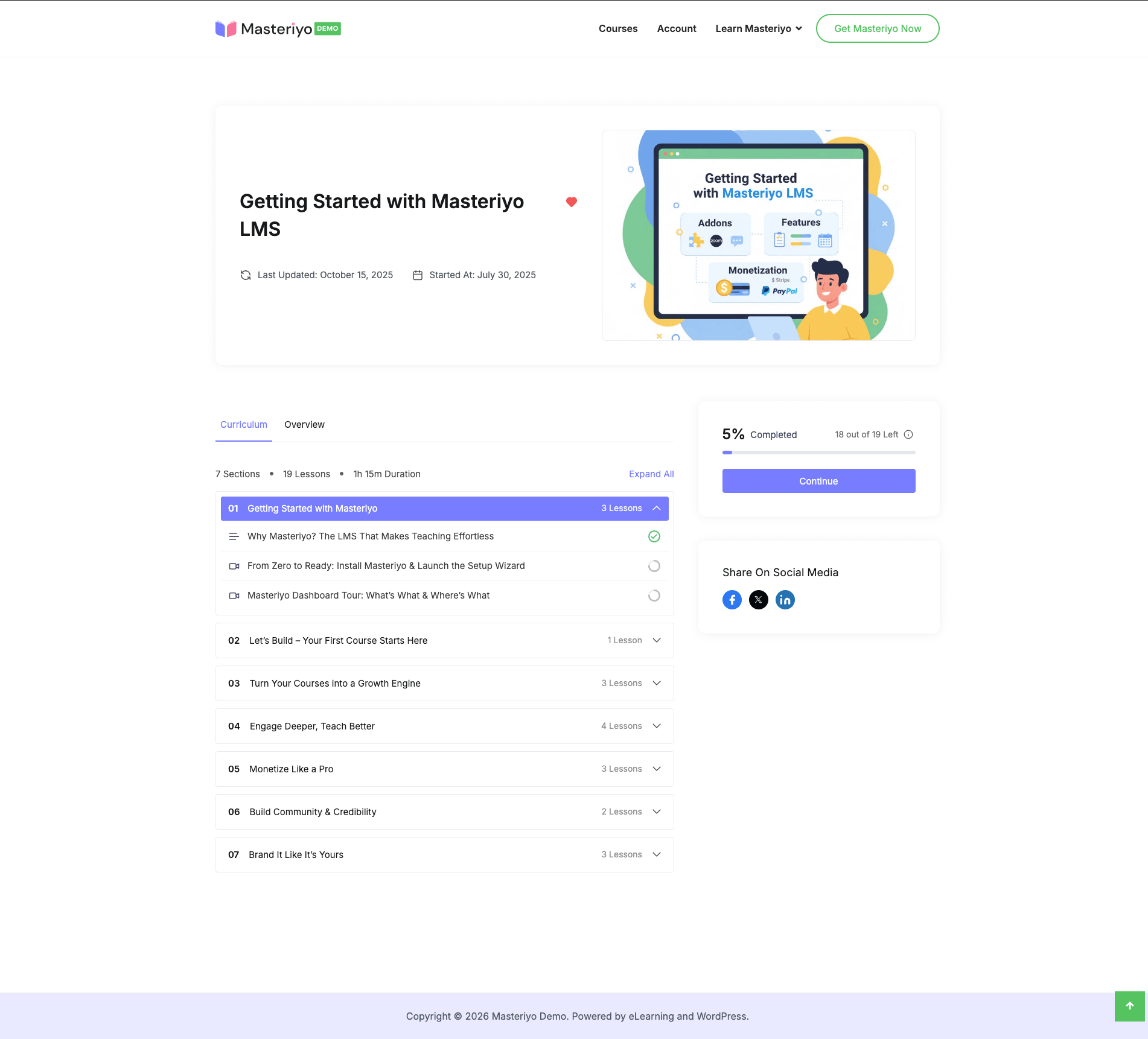Open the Learn Masteriyo dropdown menu
1148x1039 pixels.
pyautogui.click(x=759, y=28)
